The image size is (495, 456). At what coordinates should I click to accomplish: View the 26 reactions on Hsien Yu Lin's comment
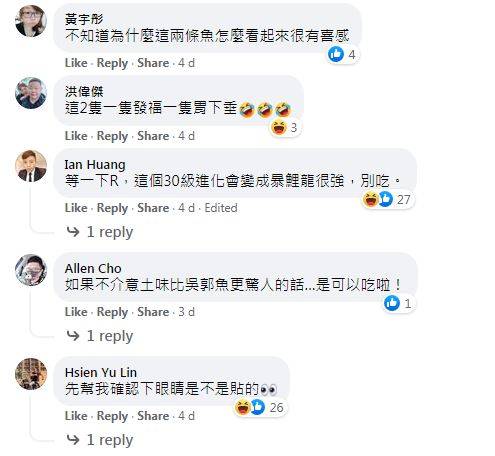click(x=260, y=407)
